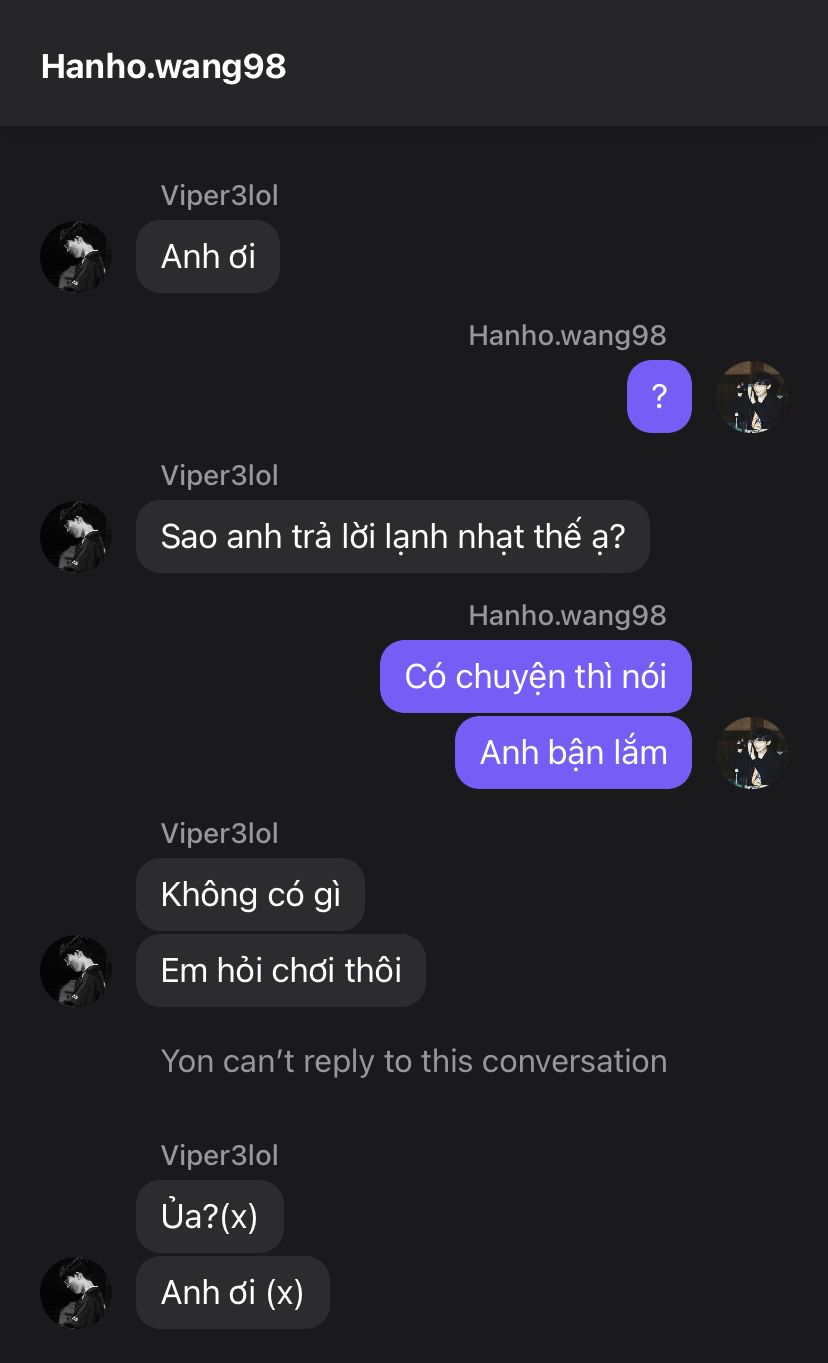Tap the "Anh bận lắm" message bubble
The image size is (828, 1363).
point(573,752)
